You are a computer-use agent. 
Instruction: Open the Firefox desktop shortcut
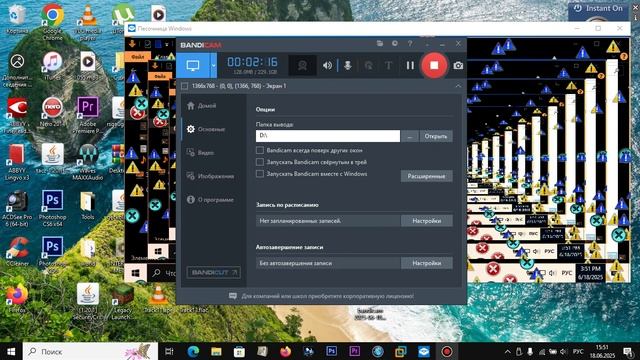pyautogui.click(x=17, y=298)
